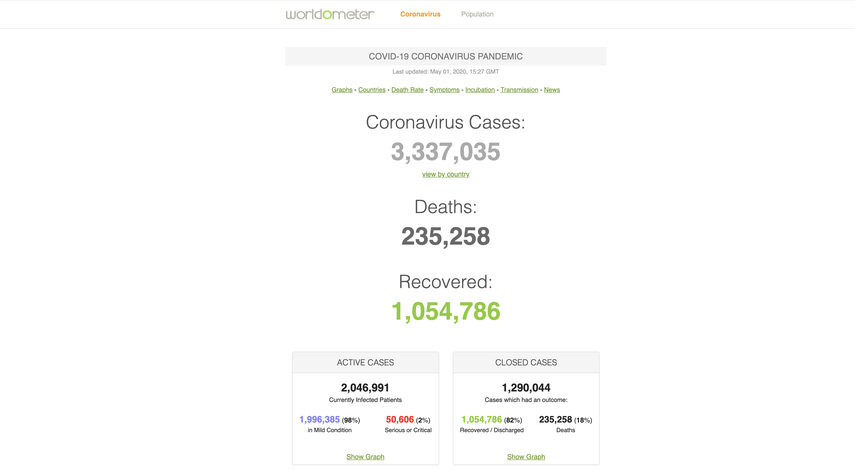Click the CLOSED CASES panel header
This screenshot has height=471, width=855.
click(x=526, y=363)
